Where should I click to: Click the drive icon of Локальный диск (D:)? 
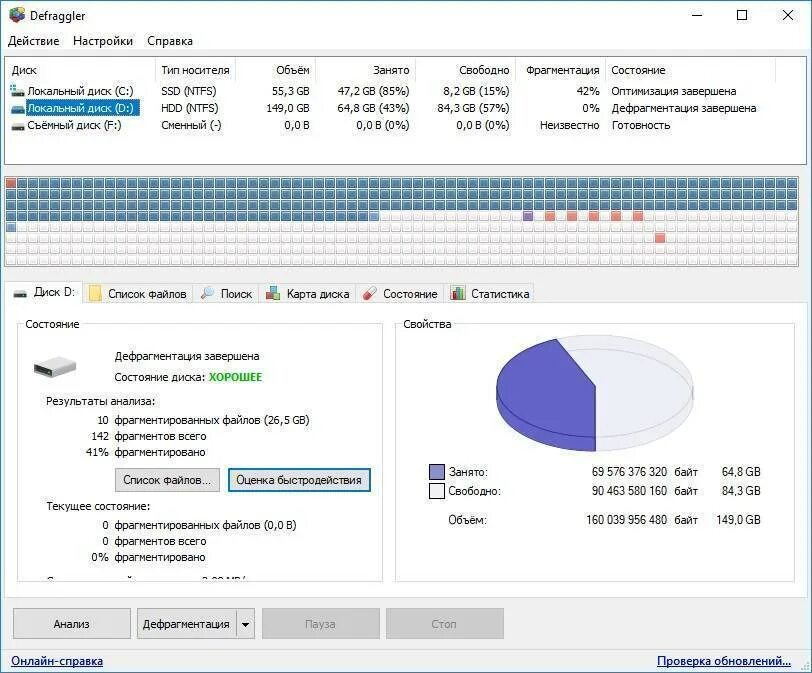(18, 109)
